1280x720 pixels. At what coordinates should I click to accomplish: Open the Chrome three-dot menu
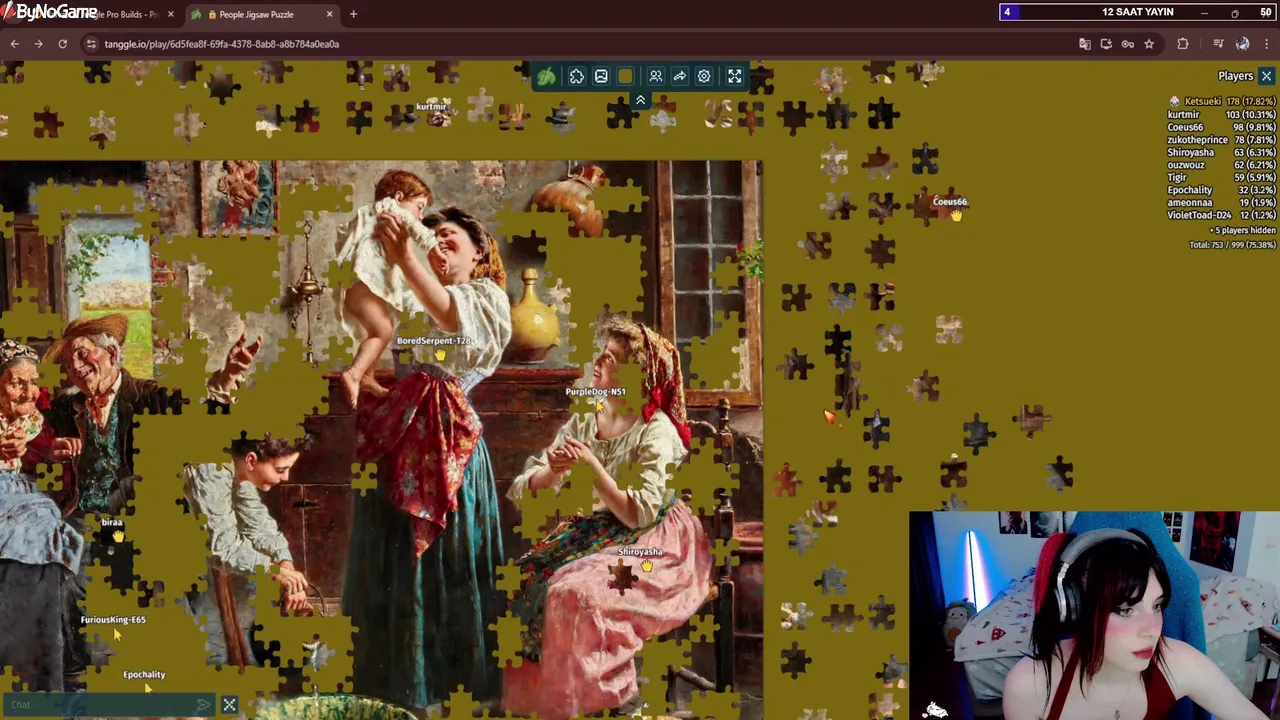point(1266,44)
